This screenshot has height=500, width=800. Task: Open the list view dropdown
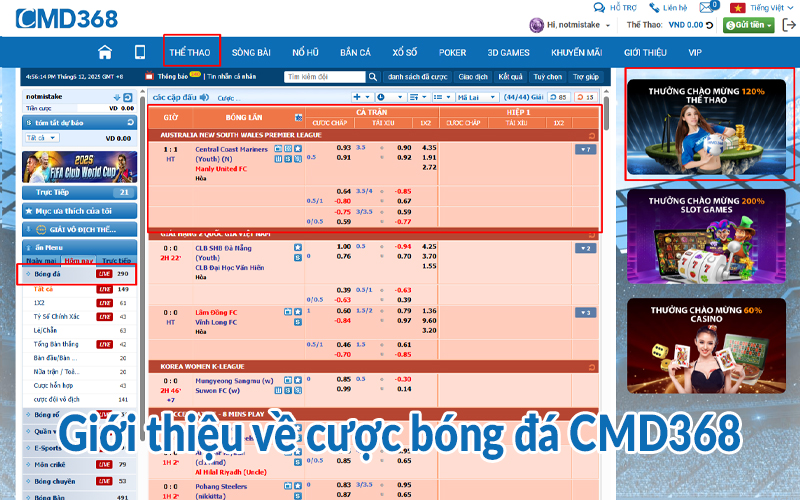pyautogui.click(x=442, y=97)
